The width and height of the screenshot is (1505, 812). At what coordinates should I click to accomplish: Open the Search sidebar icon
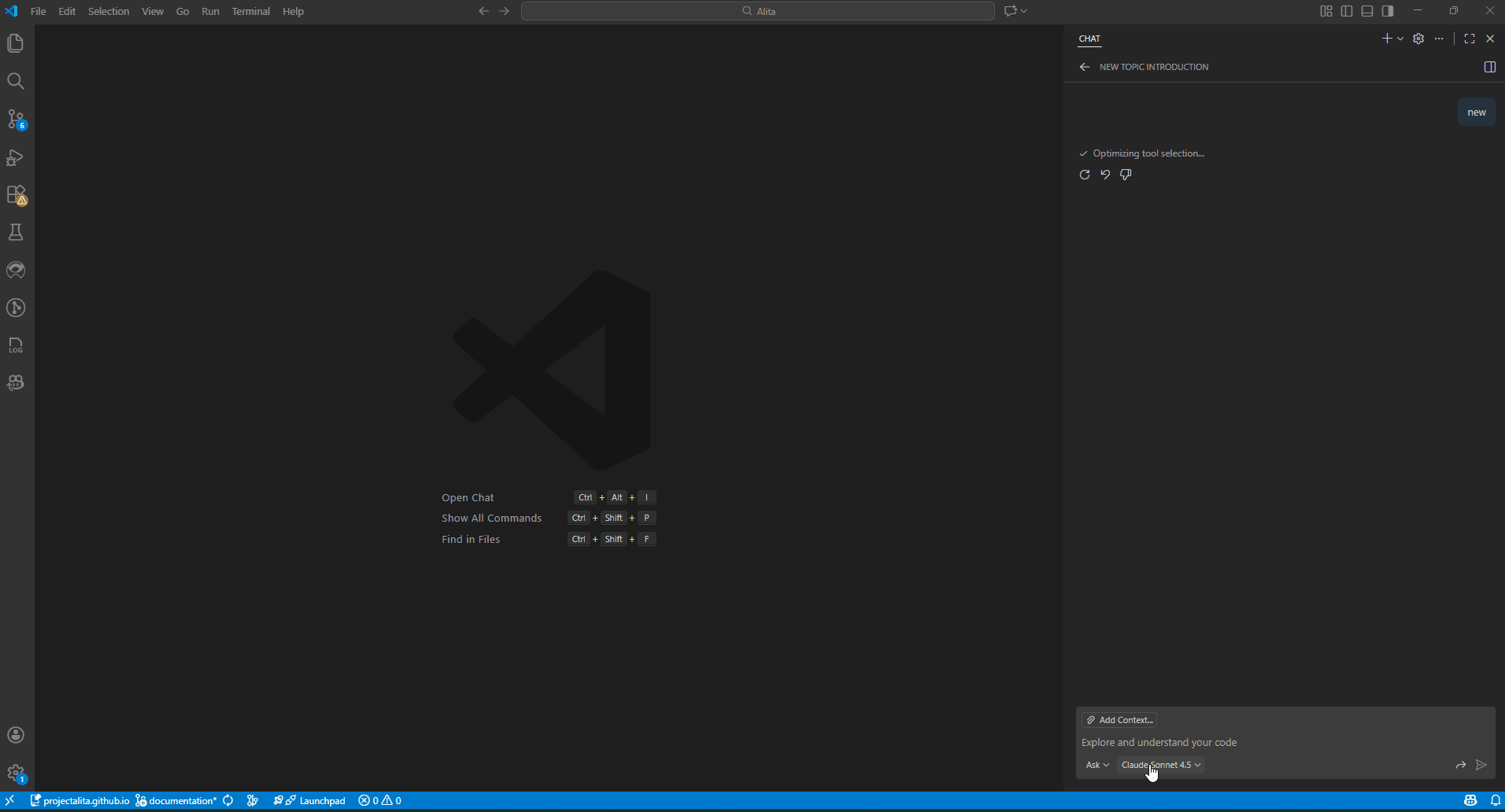click(x=15, y=81)
